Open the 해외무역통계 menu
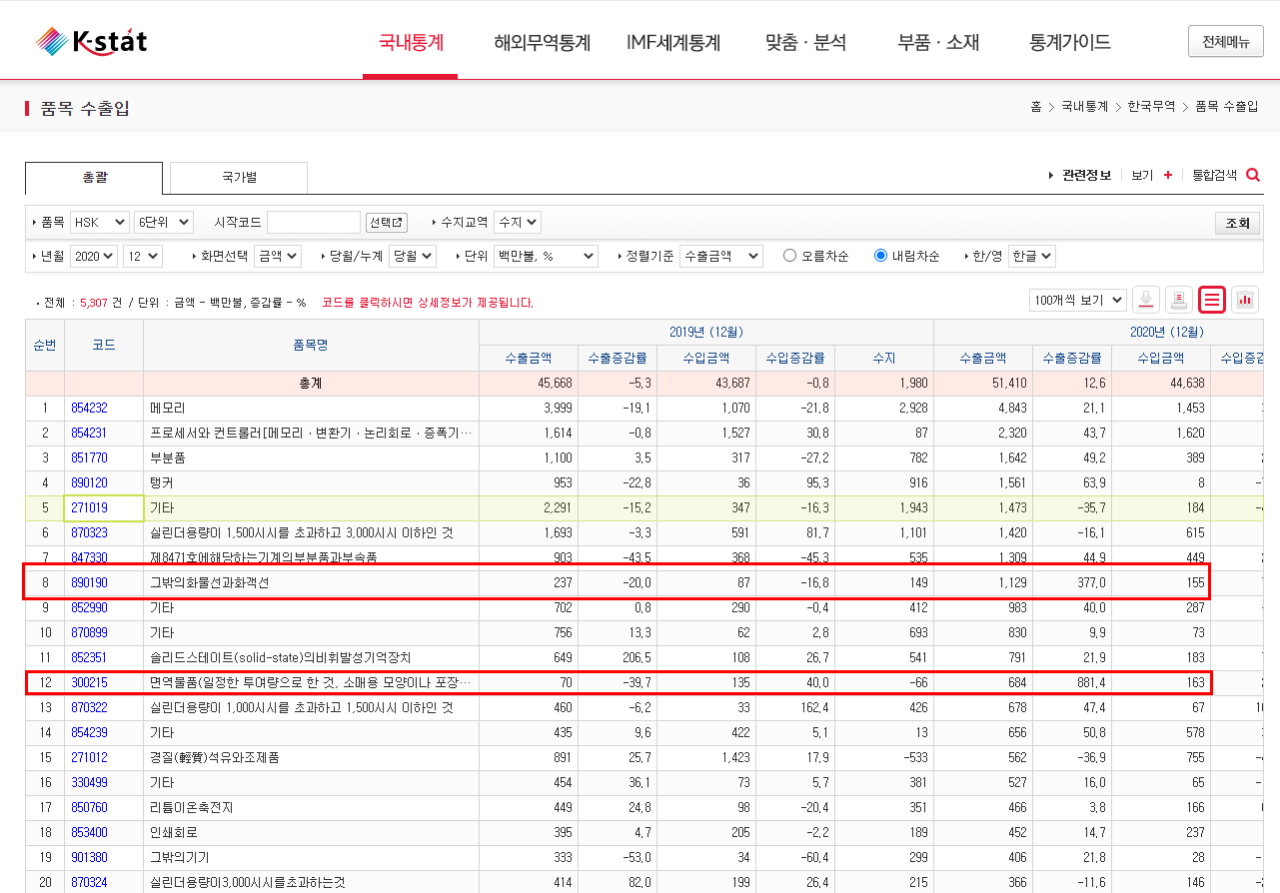 542,43
